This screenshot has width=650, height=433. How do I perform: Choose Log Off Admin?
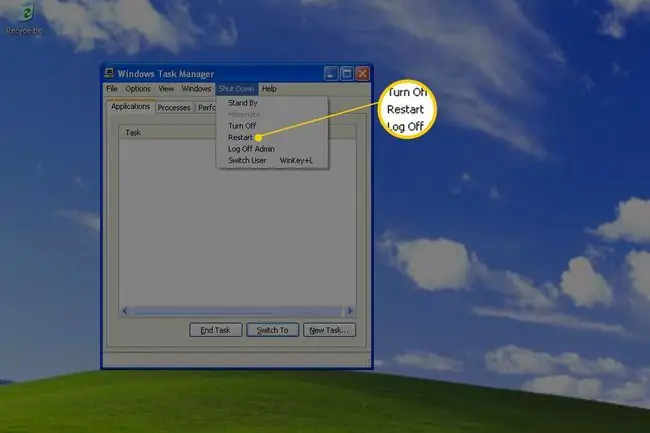pyautogui.click(x=272, y=149)
